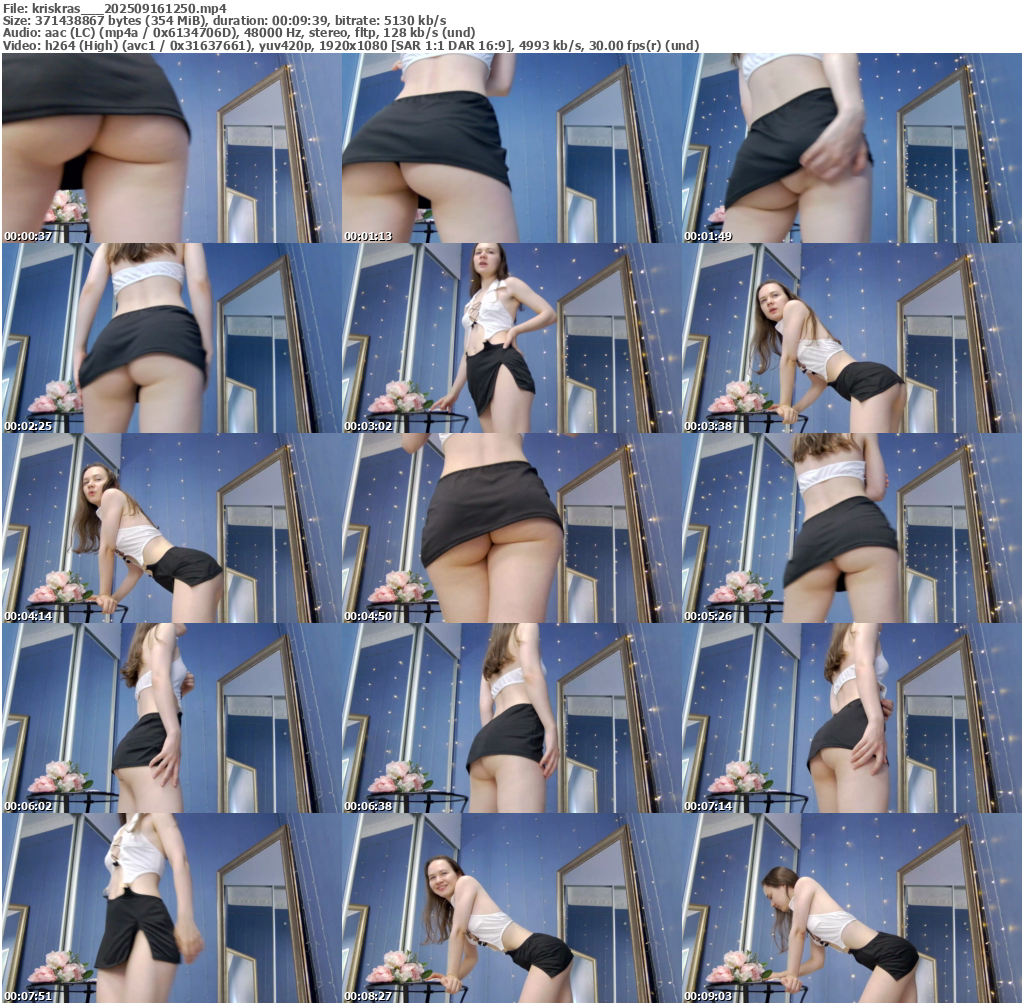
Task: Pick the thumbnail marked 00:04:14
Action: (x=172, y=528)
